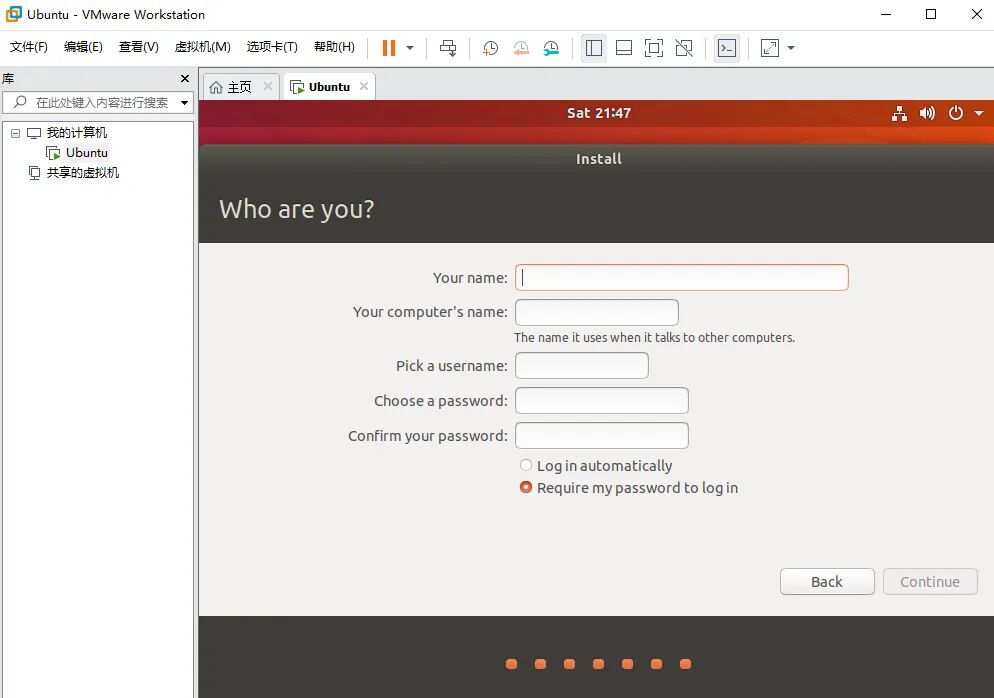Click the Ubuntu volume icon
994x698 pixels.
coord(927,113)
